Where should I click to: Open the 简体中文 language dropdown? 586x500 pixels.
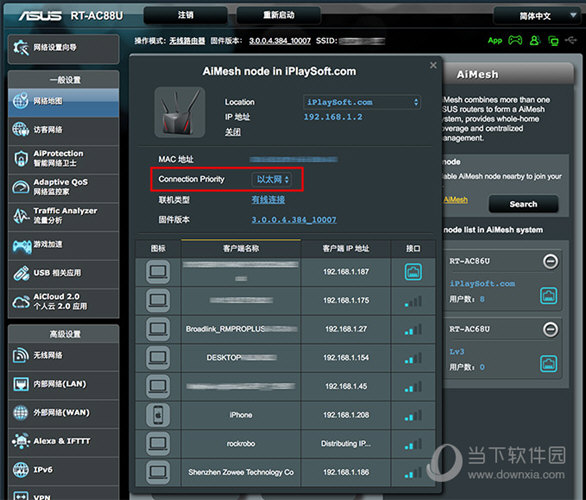(536, 16)
